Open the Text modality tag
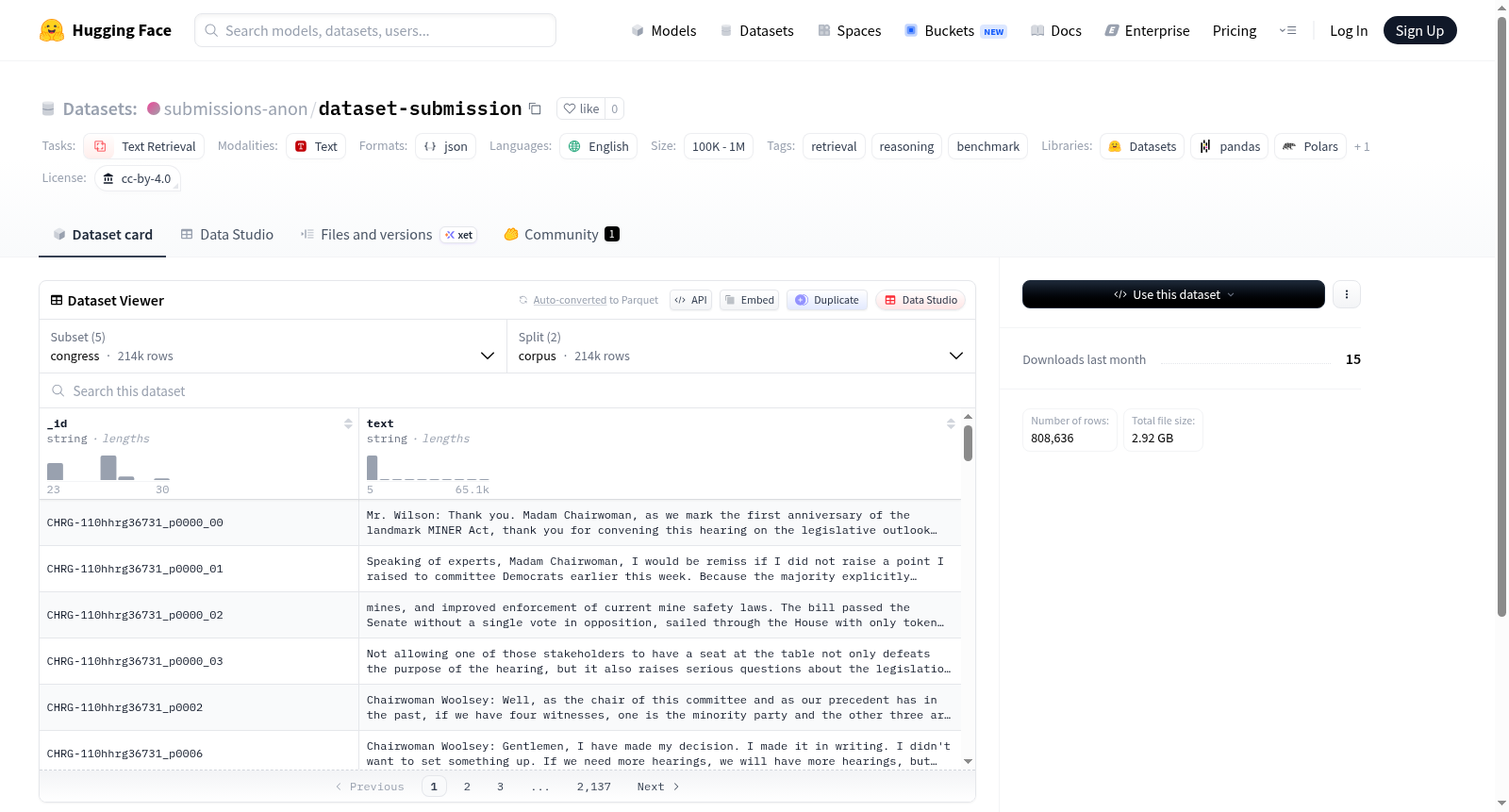This screenshot has height=812, width=1509. pos(316,146)
